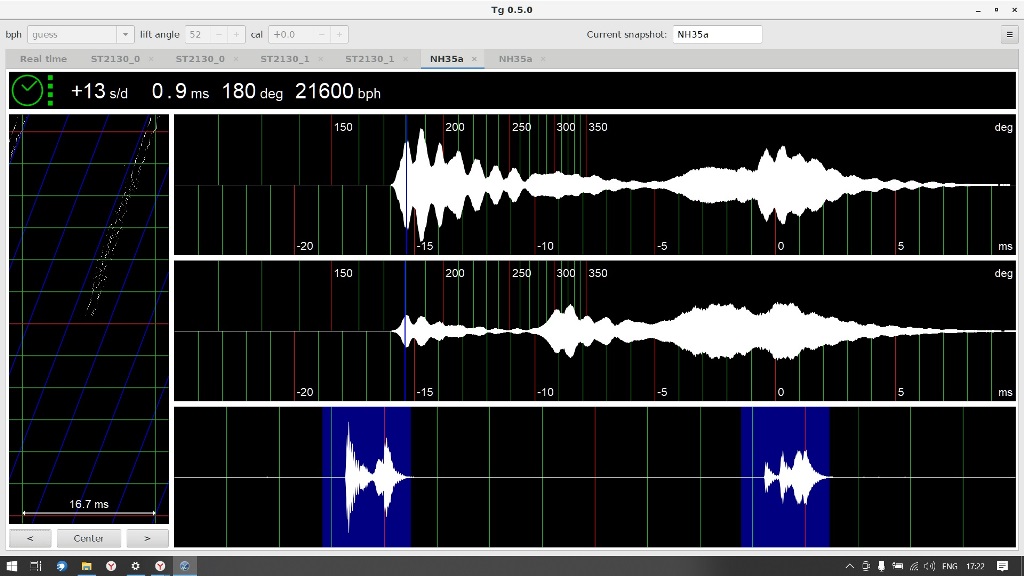Open the hamburger menu at top right
Image resolution: width=1024 pixels, height=576 pixels.
[x=1009, y=34]
